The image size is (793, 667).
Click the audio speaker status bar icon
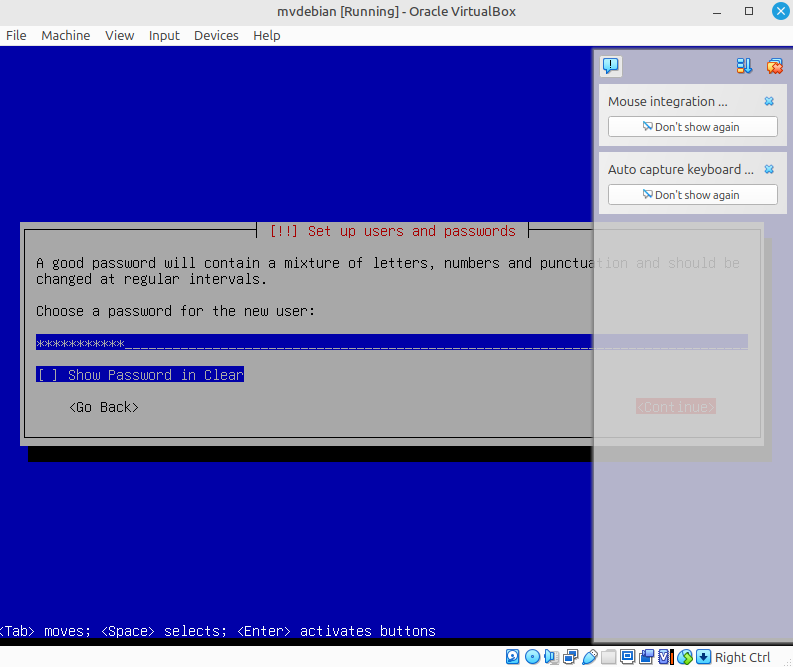551,657
